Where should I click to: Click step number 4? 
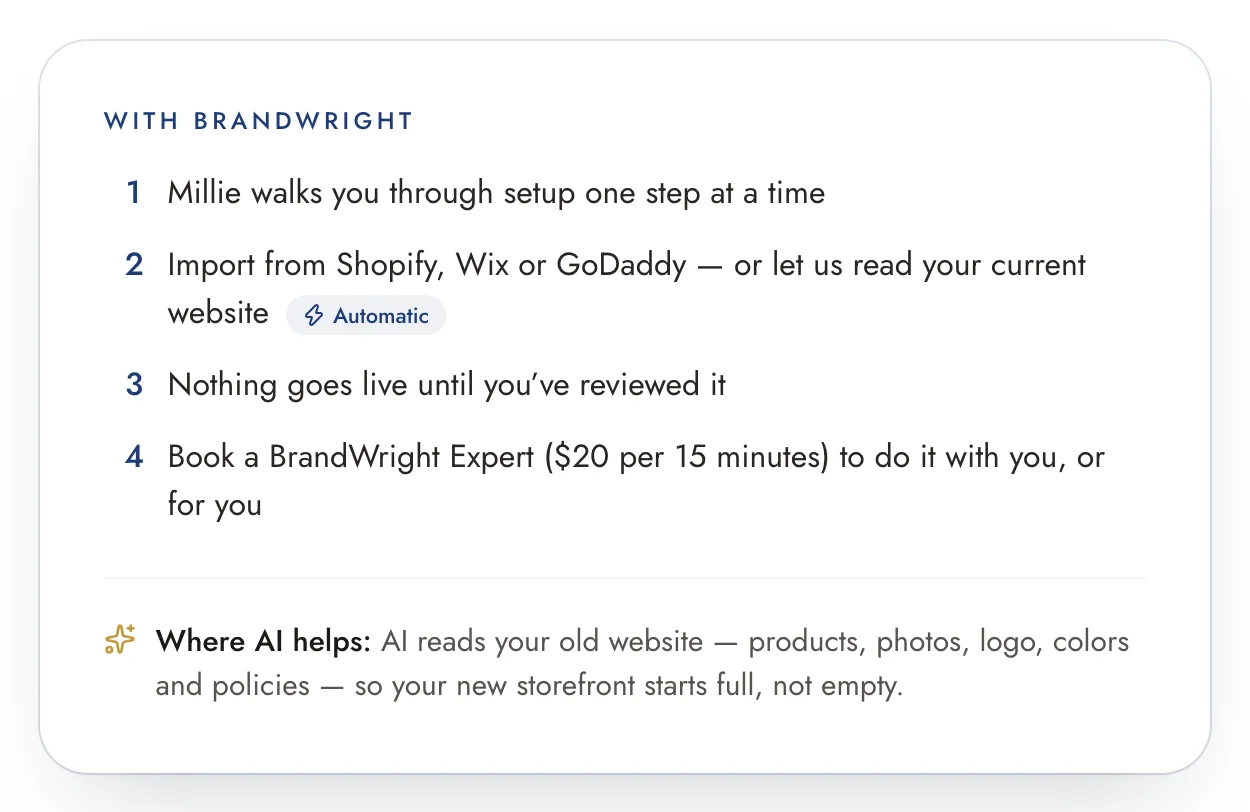(134, 457)
